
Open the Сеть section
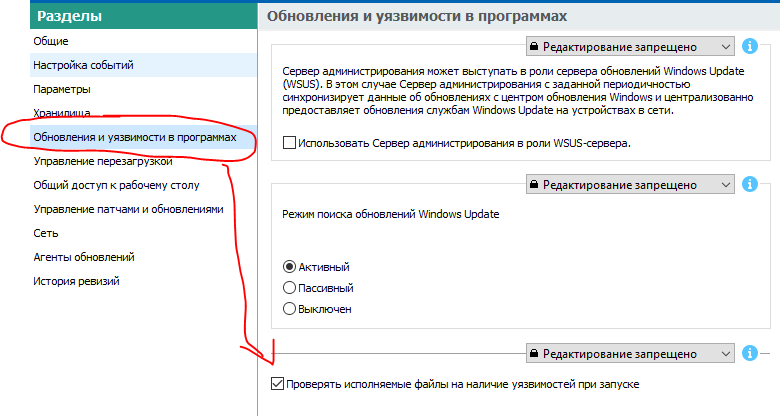point(143,233)
